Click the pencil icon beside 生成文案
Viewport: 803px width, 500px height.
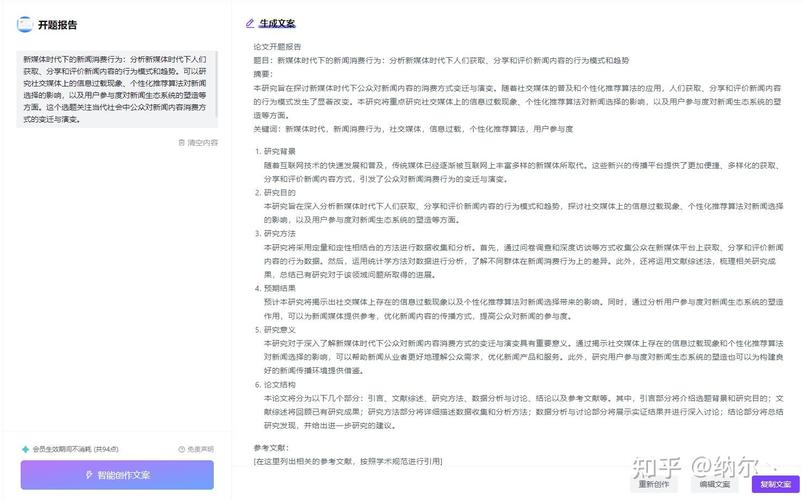pos(250,23)
